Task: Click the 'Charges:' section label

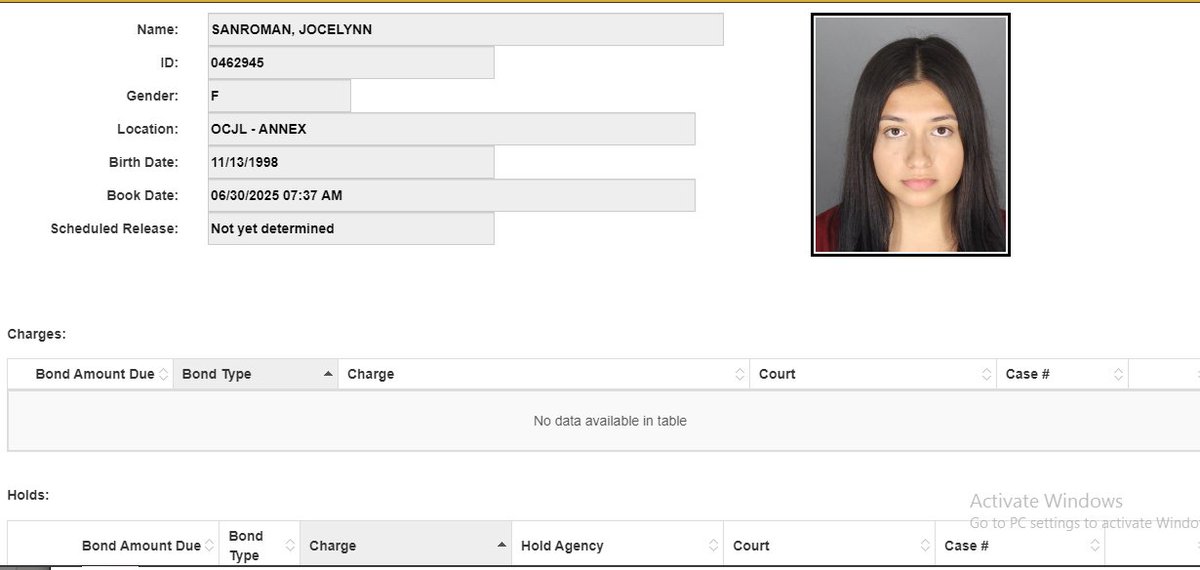Action: (37, 334)
